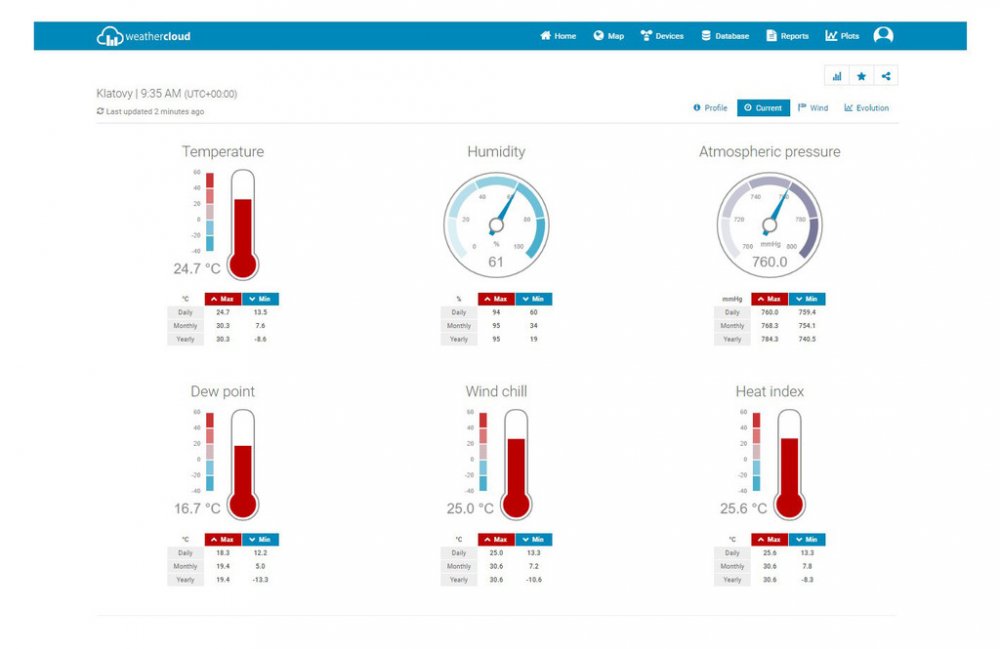The image size is (1000, 649).
Task: Click the Dew point thermometer graphic
Action: click(242, 464)
